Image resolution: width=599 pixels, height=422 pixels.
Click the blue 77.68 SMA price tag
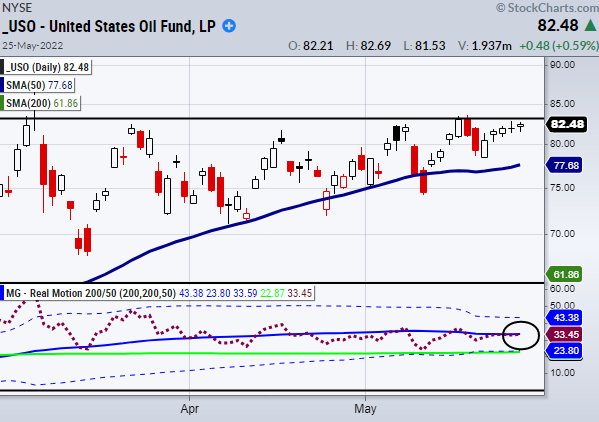tap(565, 165)
